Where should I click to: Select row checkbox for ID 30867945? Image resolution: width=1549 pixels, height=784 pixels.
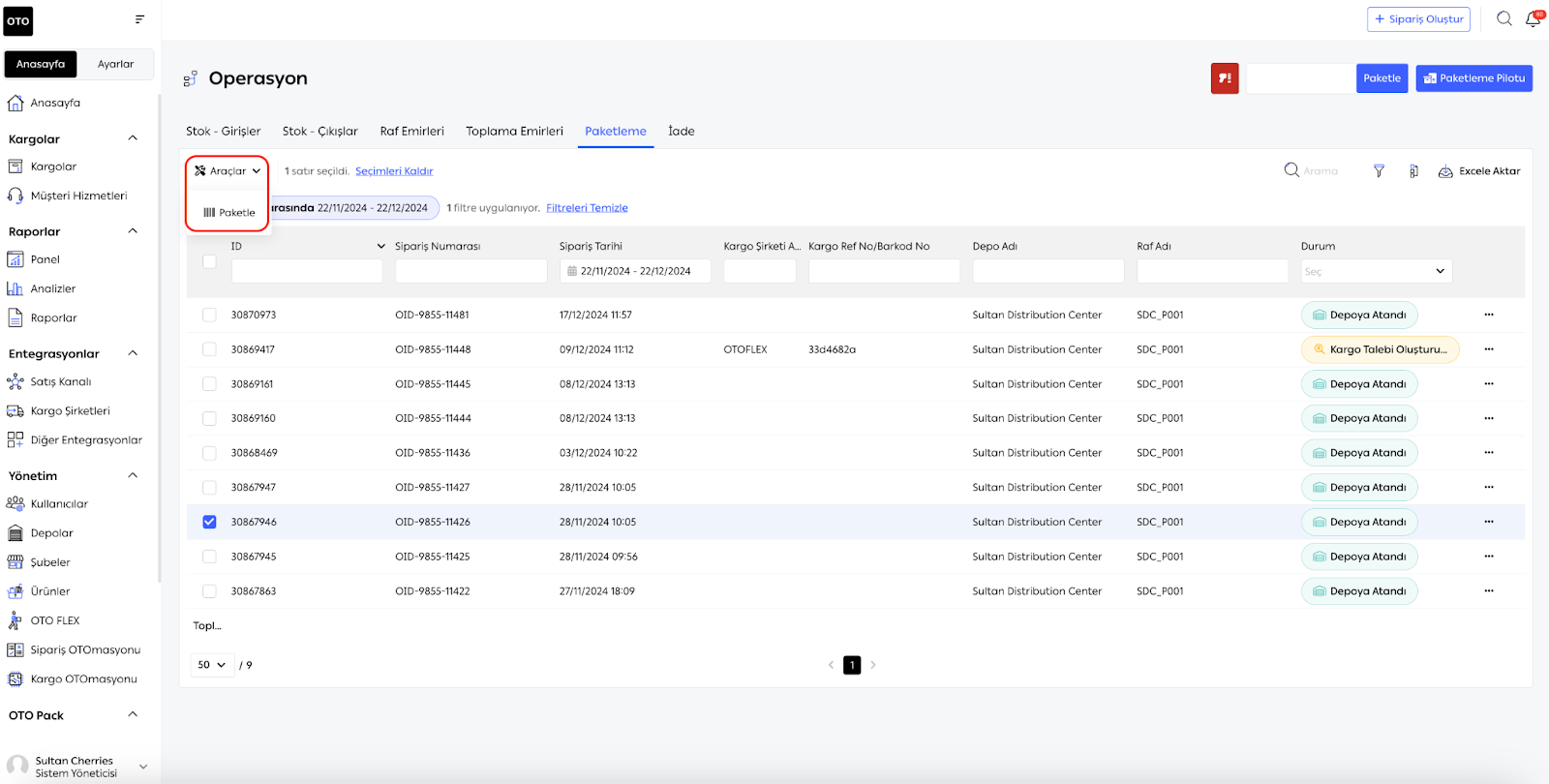point(209,557)
